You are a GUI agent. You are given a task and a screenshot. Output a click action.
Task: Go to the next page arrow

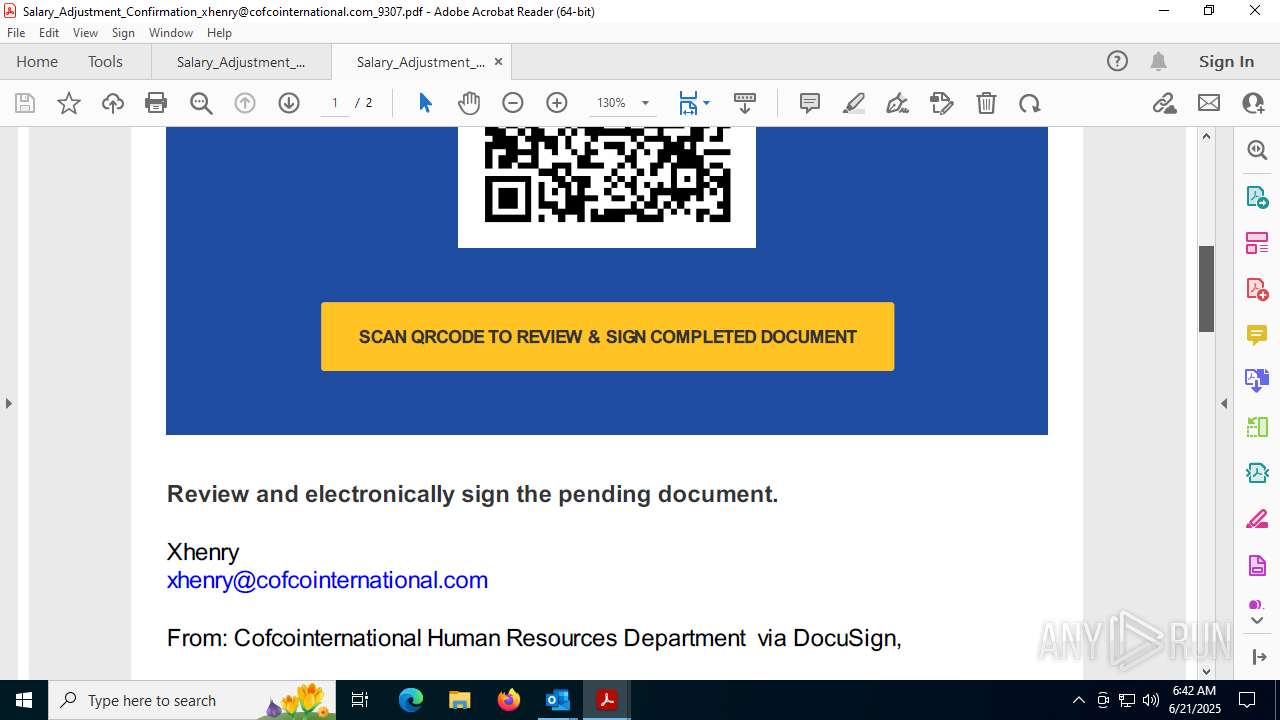pyautogui.click(x=289, y=103)
